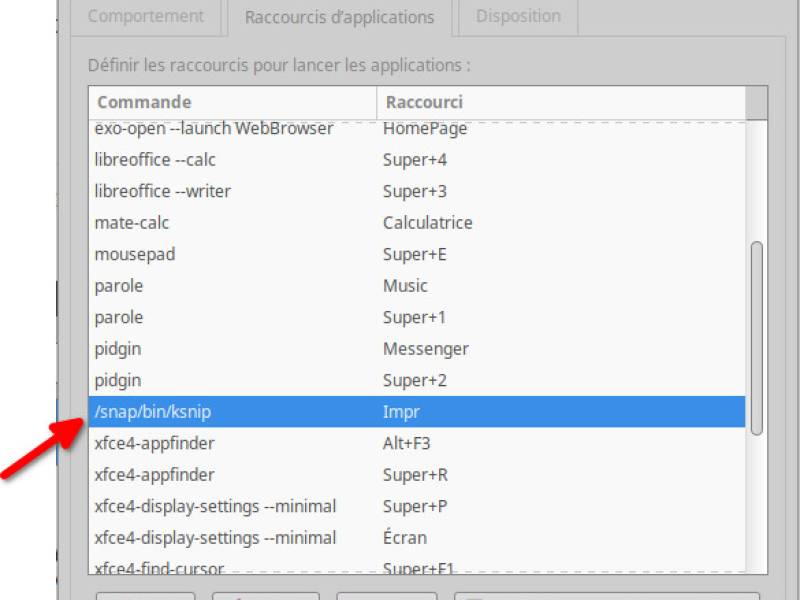Select the xfce4-appfinder command with Alt+F3 shortcut
Screen dimensions: 800x600
point(154,443)
